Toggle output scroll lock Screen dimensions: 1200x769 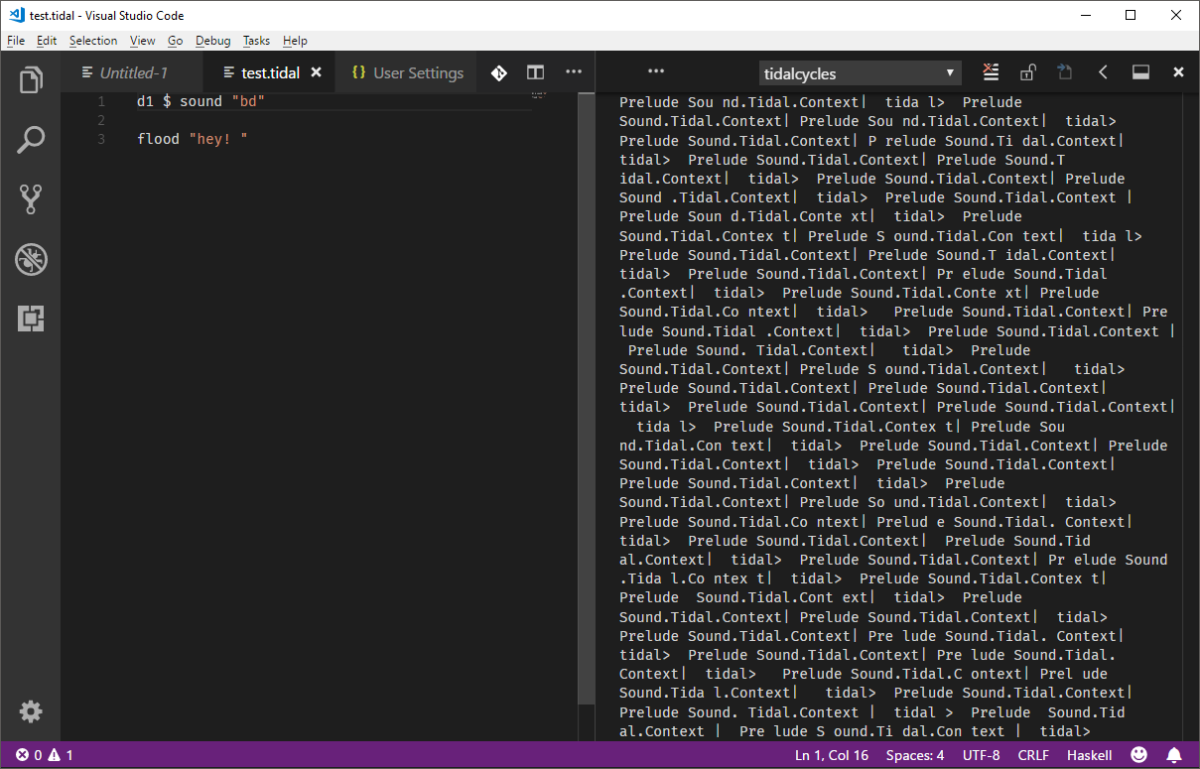pyautogui.click(x=1028, y=72)
